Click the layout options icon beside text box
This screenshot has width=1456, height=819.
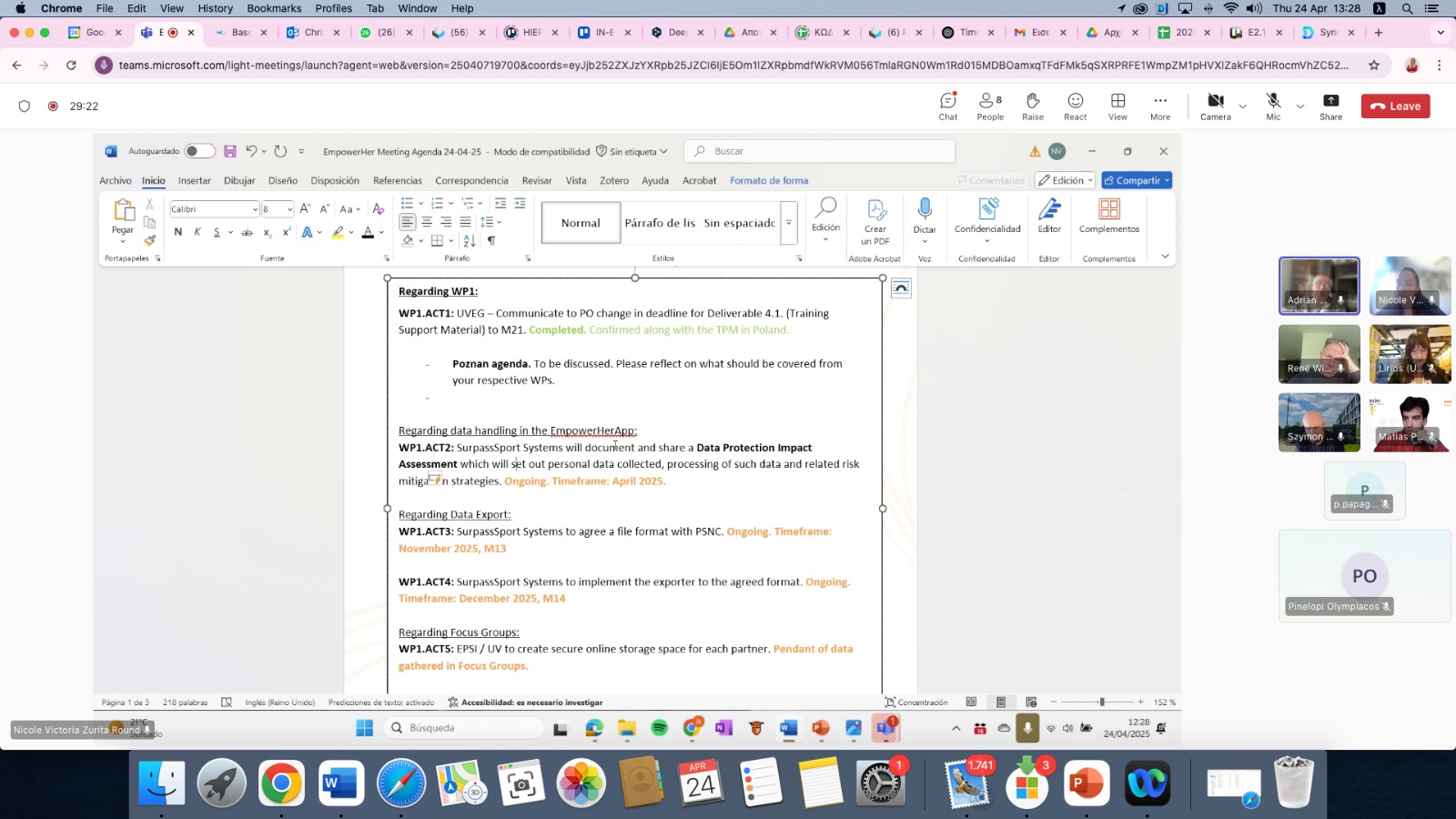click(901, 288)
